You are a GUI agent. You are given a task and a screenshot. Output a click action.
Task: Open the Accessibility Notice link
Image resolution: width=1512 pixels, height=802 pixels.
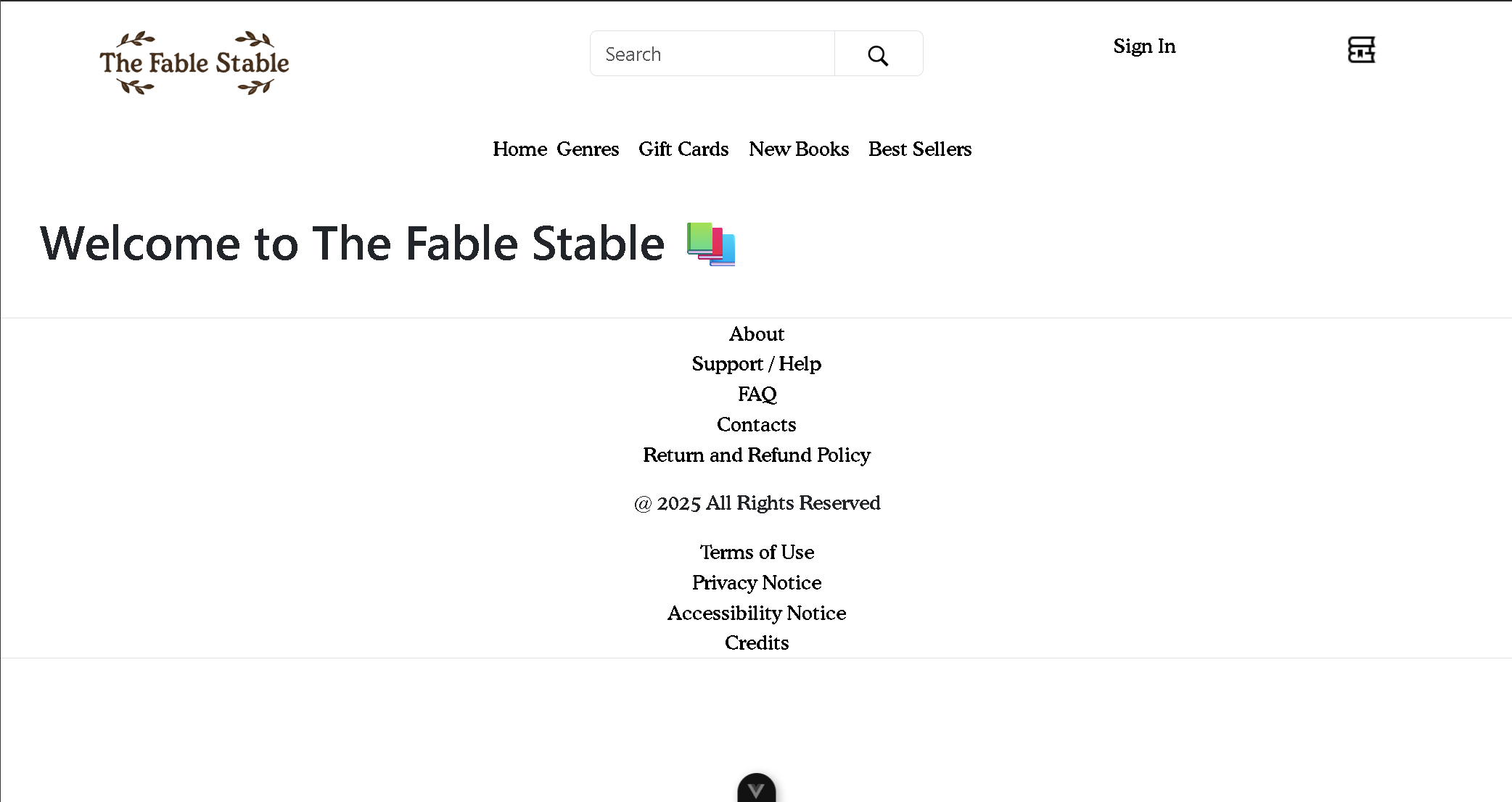(757, 613)
